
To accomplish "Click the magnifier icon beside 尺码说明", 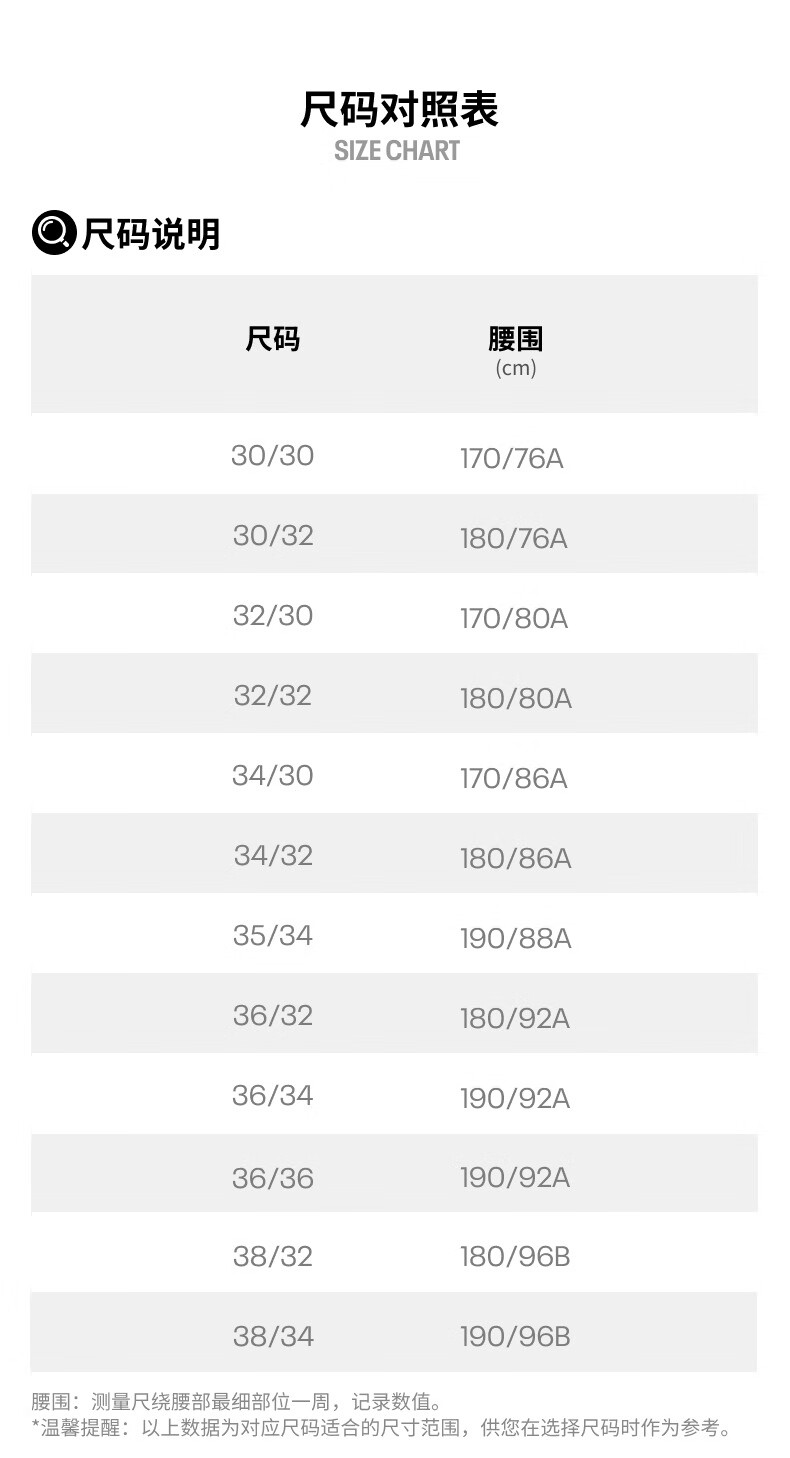I will 54,233.
